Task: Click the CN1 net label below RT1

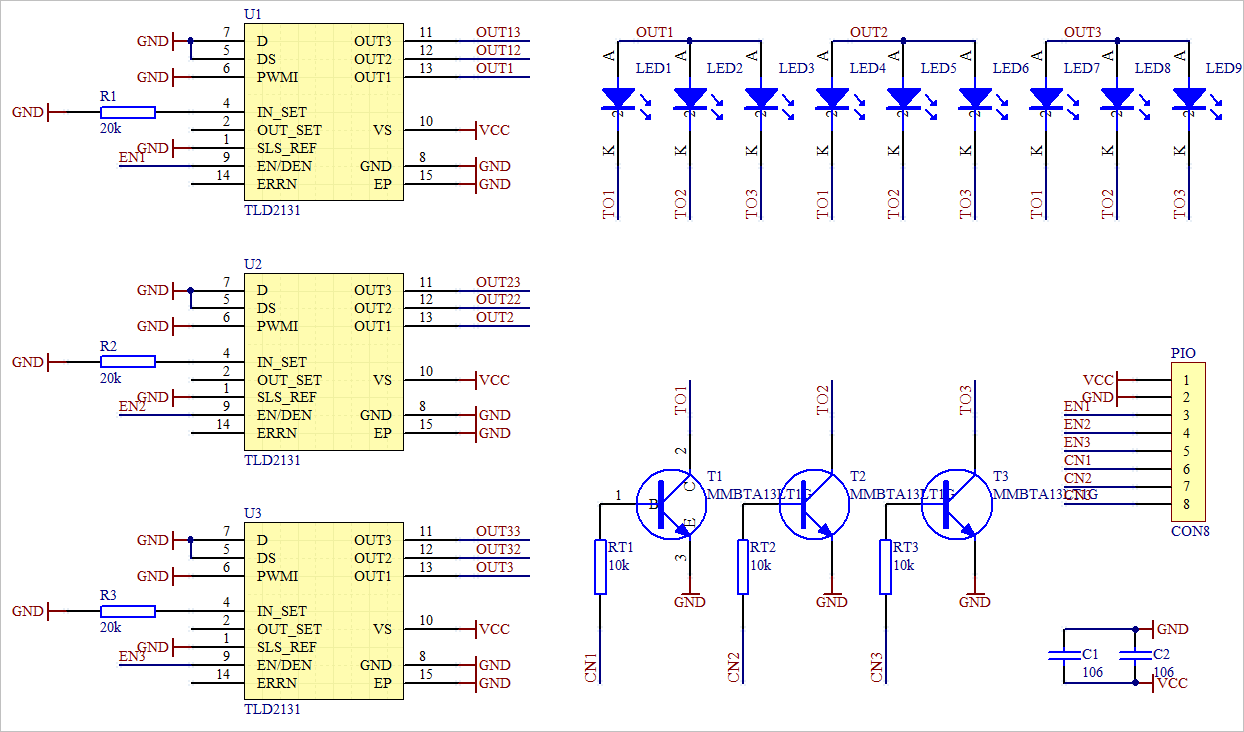Action: [x=591, y=667]
